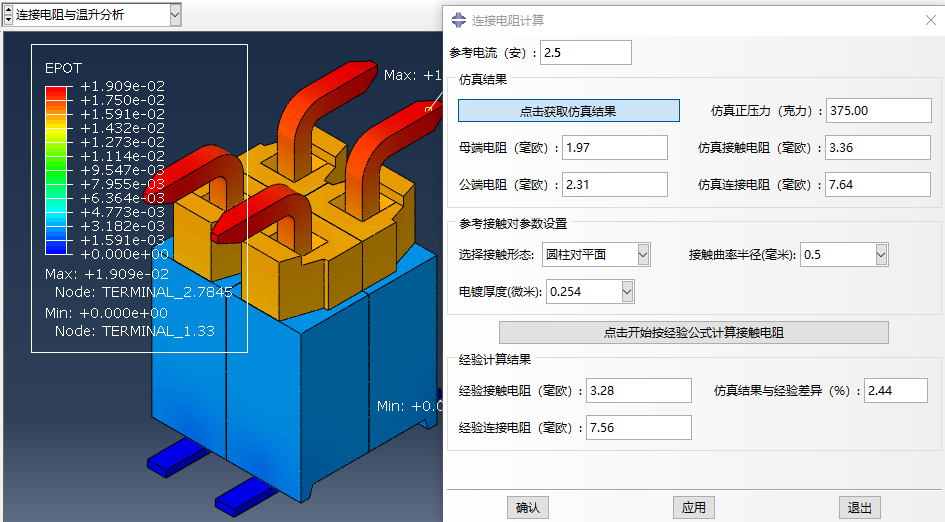Click the 连接电阻计算 dialog title icon
945x522 pixels.
click(x=459, y=20)
